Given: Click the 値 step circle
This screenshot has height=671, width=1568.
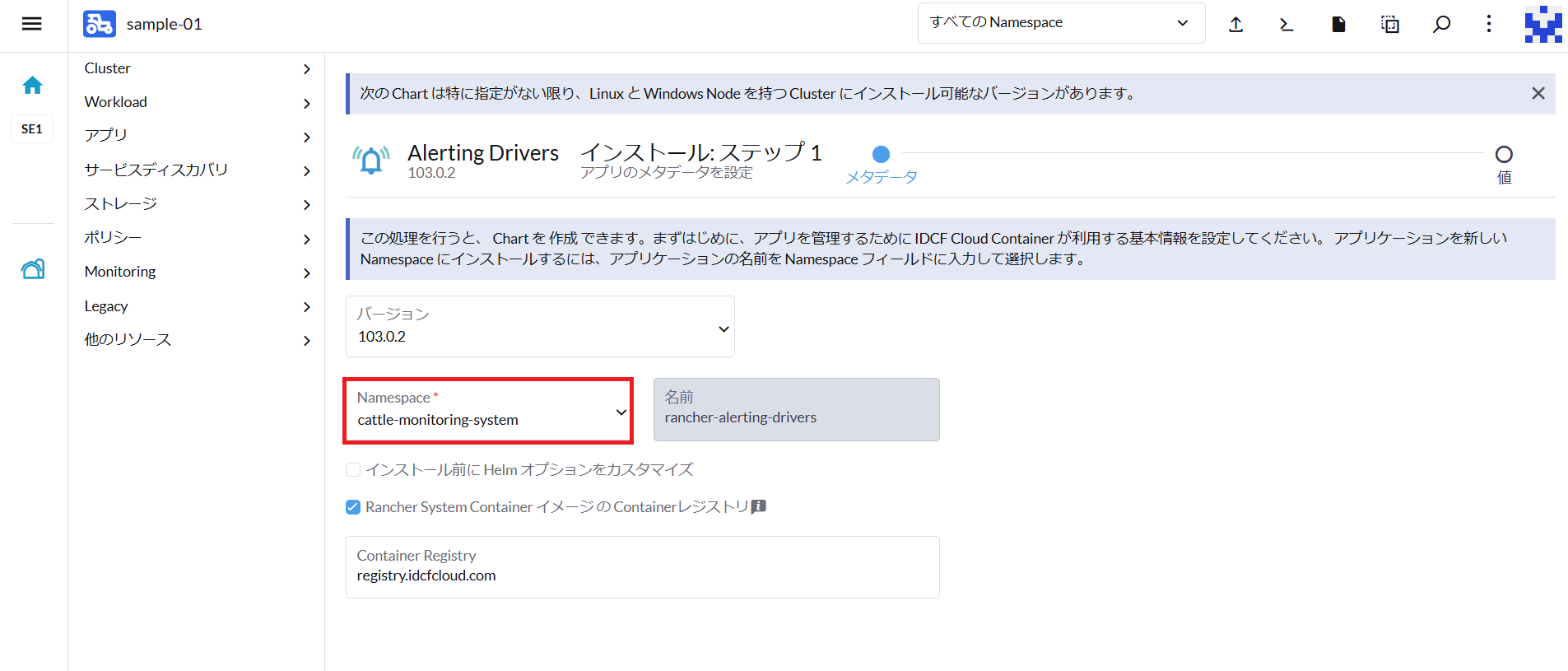Looking at the screenshot, I should coord(1504,154).
